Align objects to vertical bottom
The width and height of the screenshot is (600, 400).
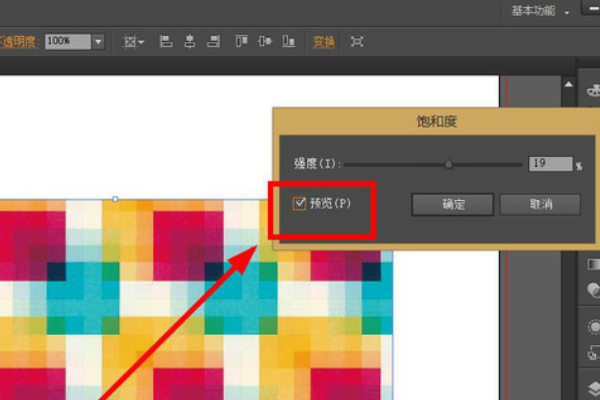tap(289, 41)
